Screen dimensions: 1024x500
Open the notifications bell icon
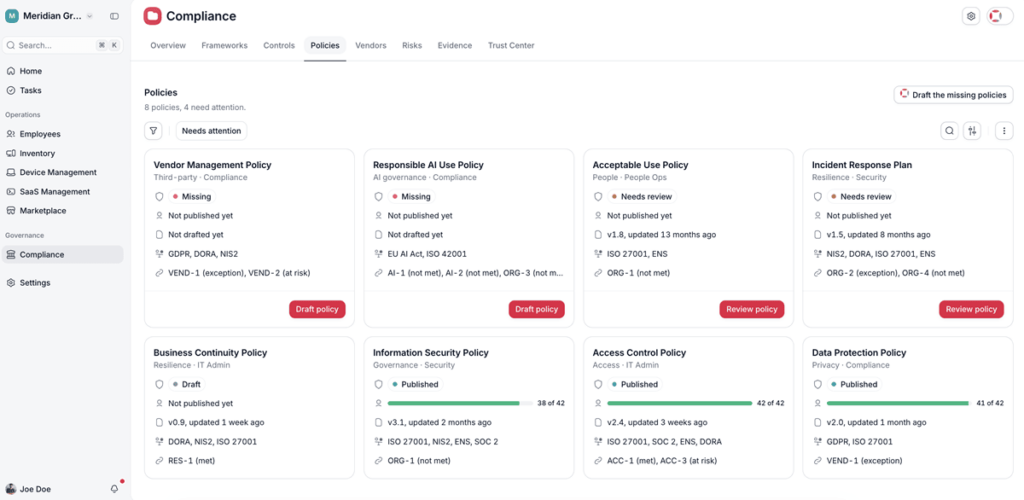coord(115,489)
